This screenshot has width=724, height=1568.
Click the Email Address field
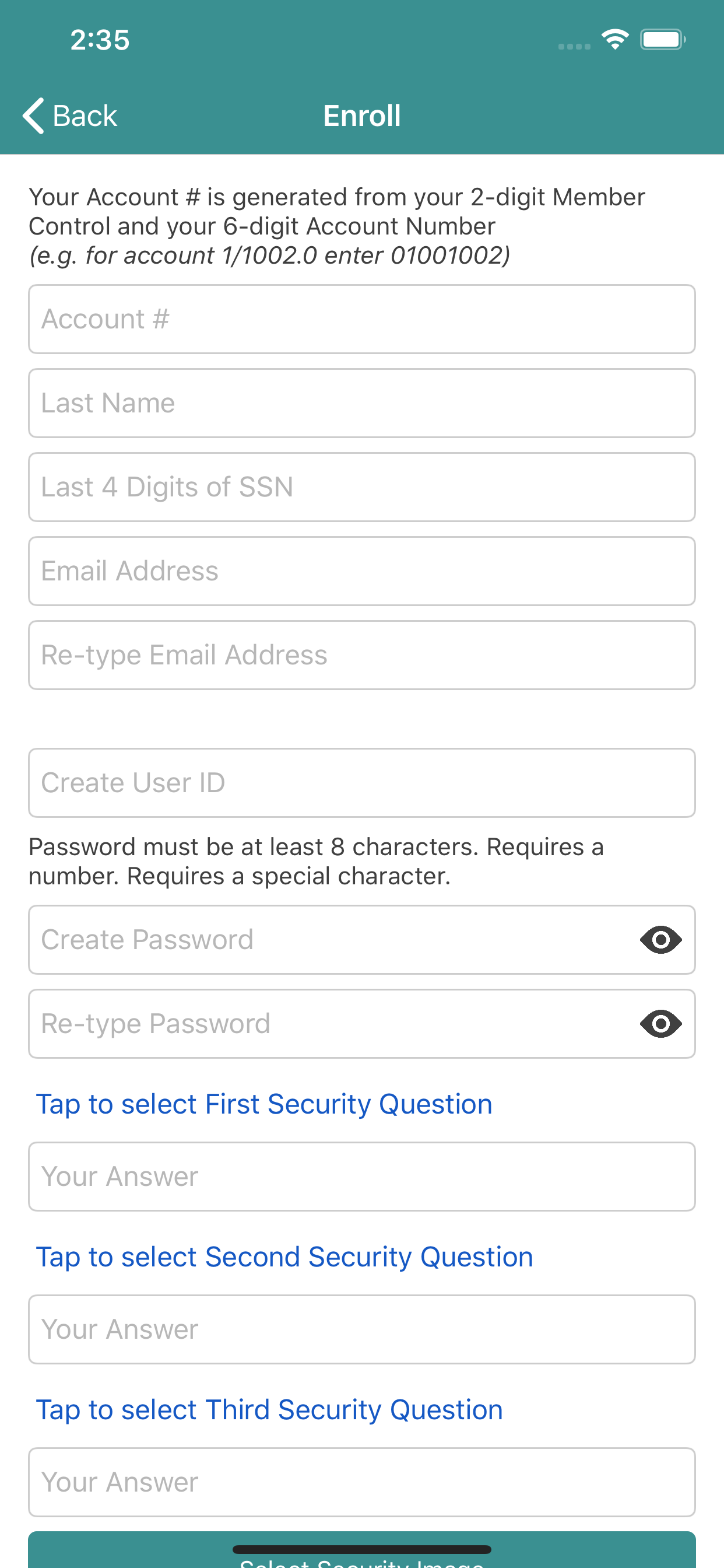click(x=362, y=571)
